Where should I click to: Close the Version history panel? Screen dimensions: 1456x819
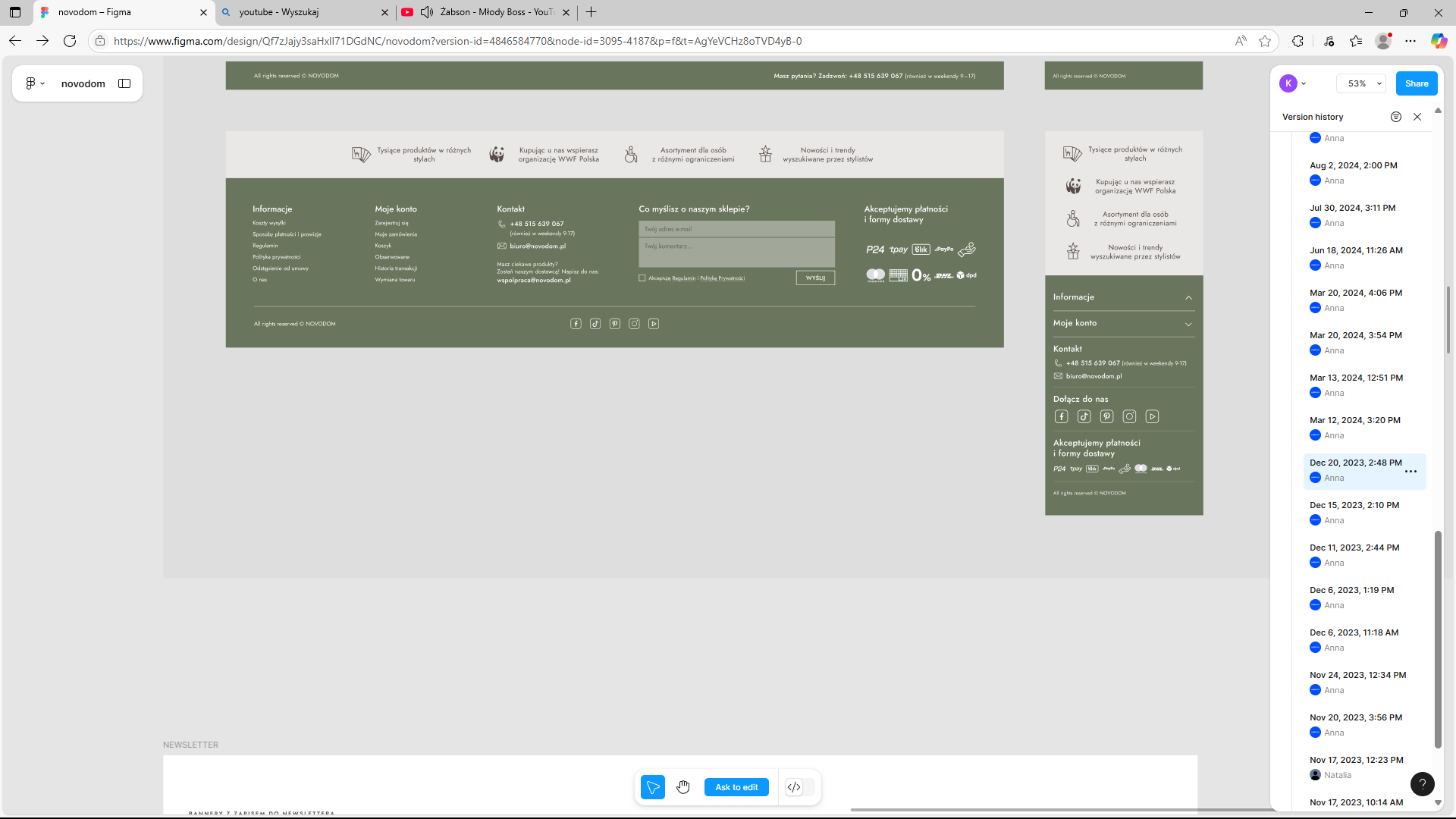(x=1417, y=117)
